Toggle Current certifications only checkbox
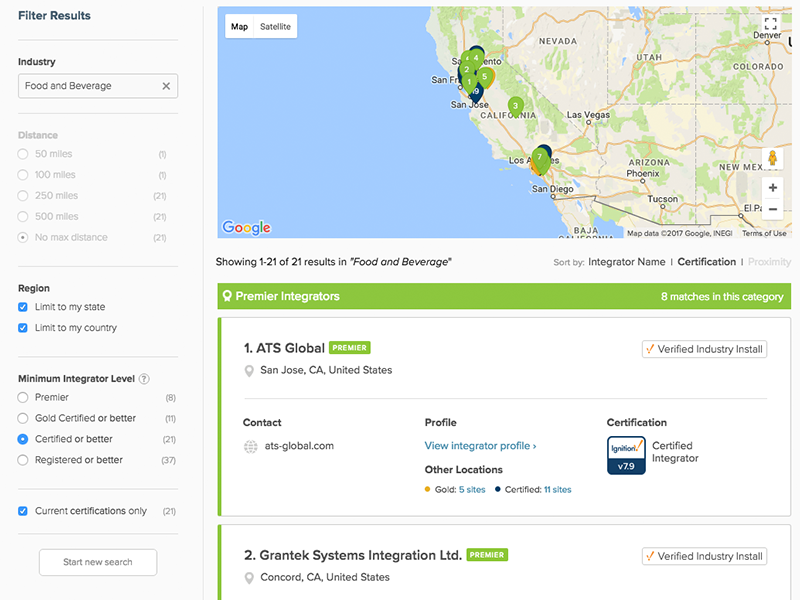This screenshot has height=600, width=800. [x=22, y=511]
